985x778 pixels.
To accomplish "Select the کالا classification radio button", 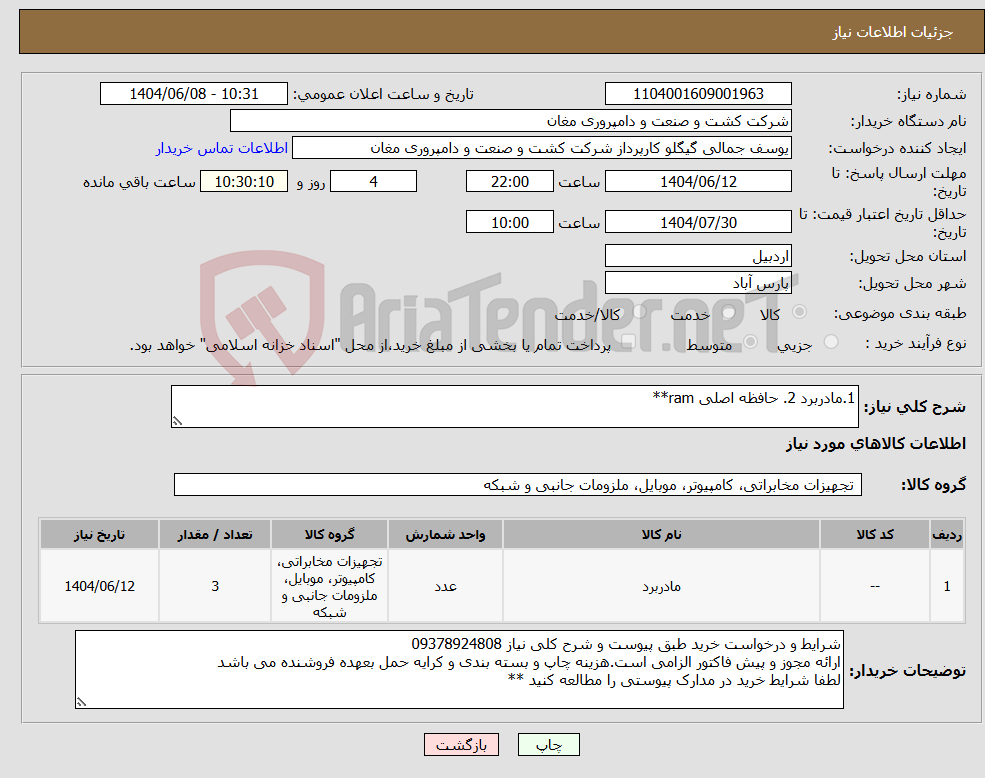I will tap(799, 310).
